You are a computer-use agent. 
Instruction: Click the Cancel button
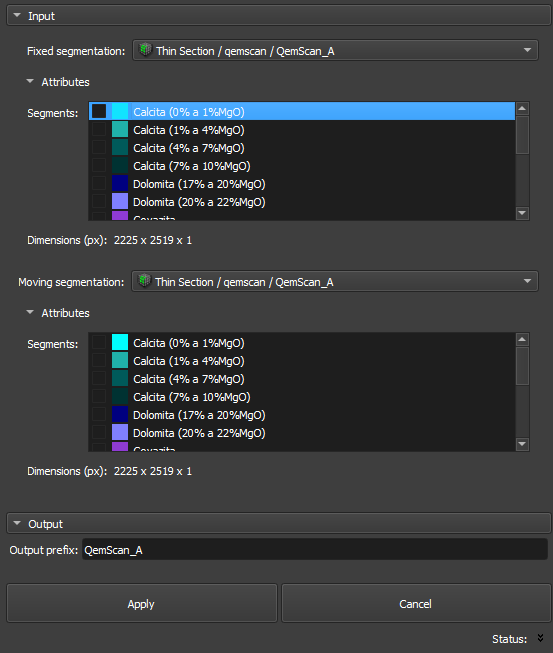point(416,603)
